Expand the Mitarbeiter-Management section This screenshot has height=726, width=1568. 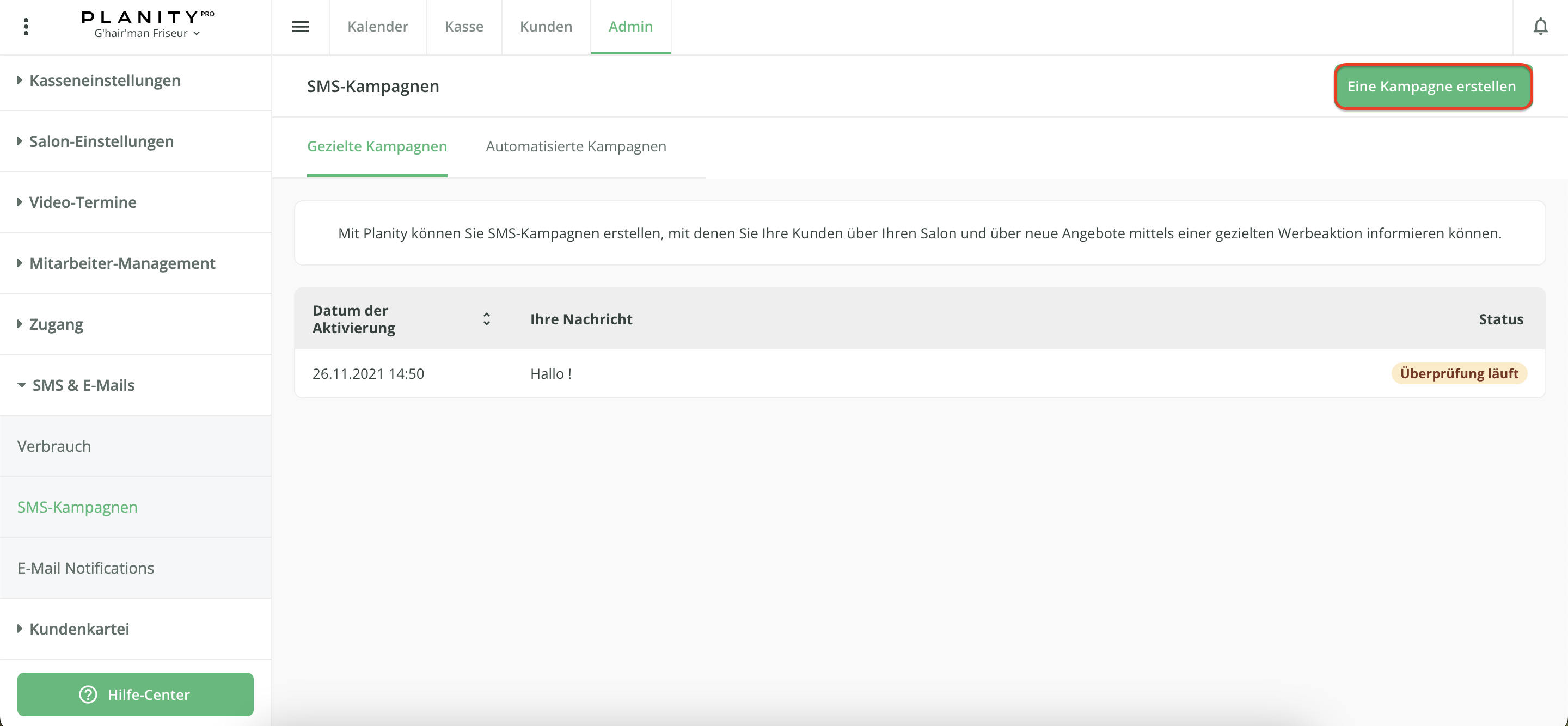[x=122, y=263]
